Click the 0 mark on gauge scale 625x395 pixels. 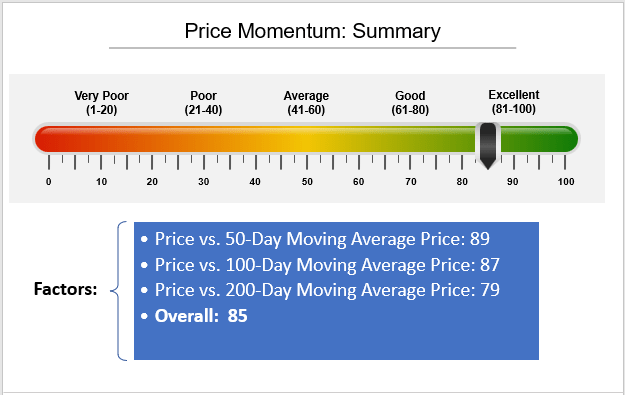pyautogui.click(x=49, y=182)
